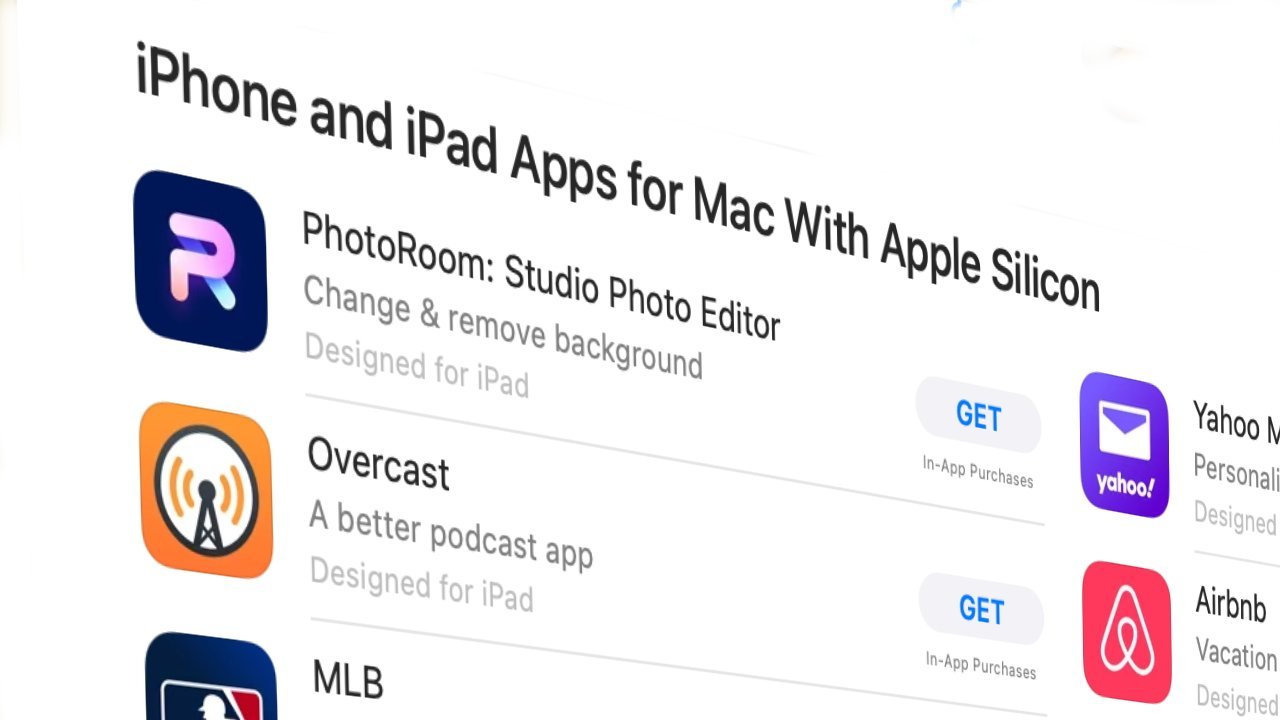Screen dimensions: 1280x720
Task: Click 'Designed for iPad' label under Overcast
Action: click(x=421, y=582)
